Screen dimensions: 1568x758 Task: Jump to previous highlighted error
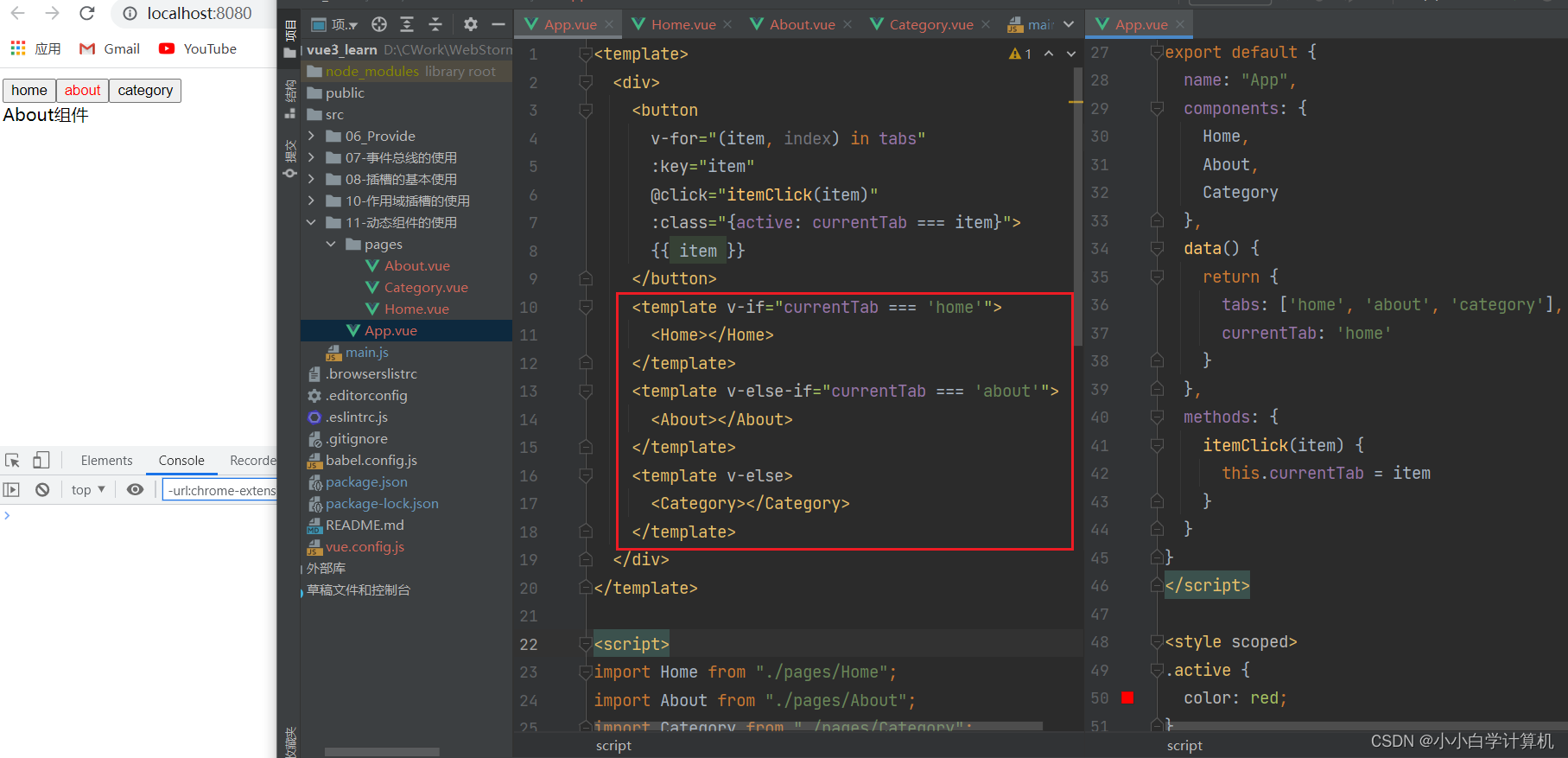1049,54
